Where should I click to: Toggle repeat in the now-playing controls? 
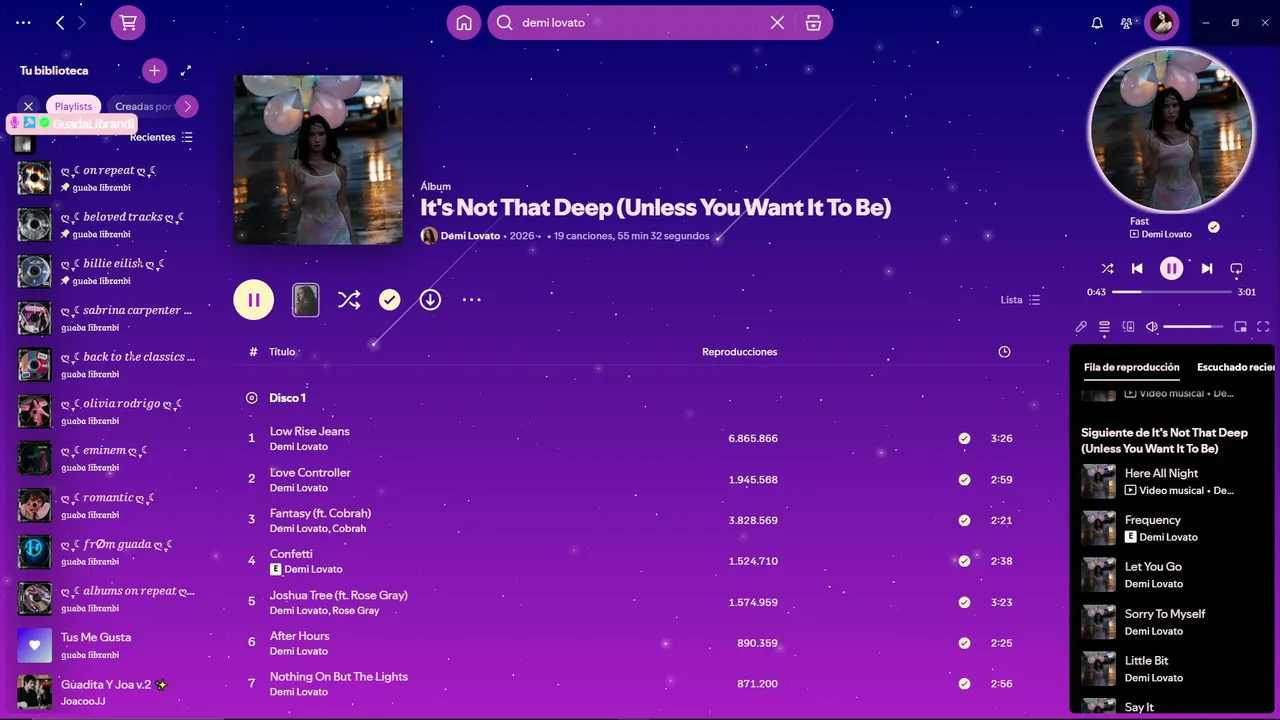tap(1236, 268)
